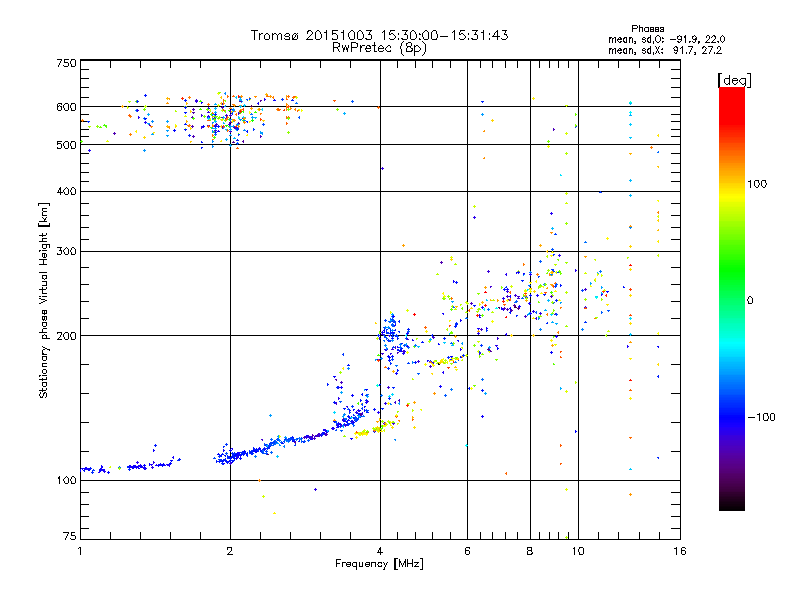Click the 'RwPretec (8p)' subtitle
800x600 pixels.
379,48
